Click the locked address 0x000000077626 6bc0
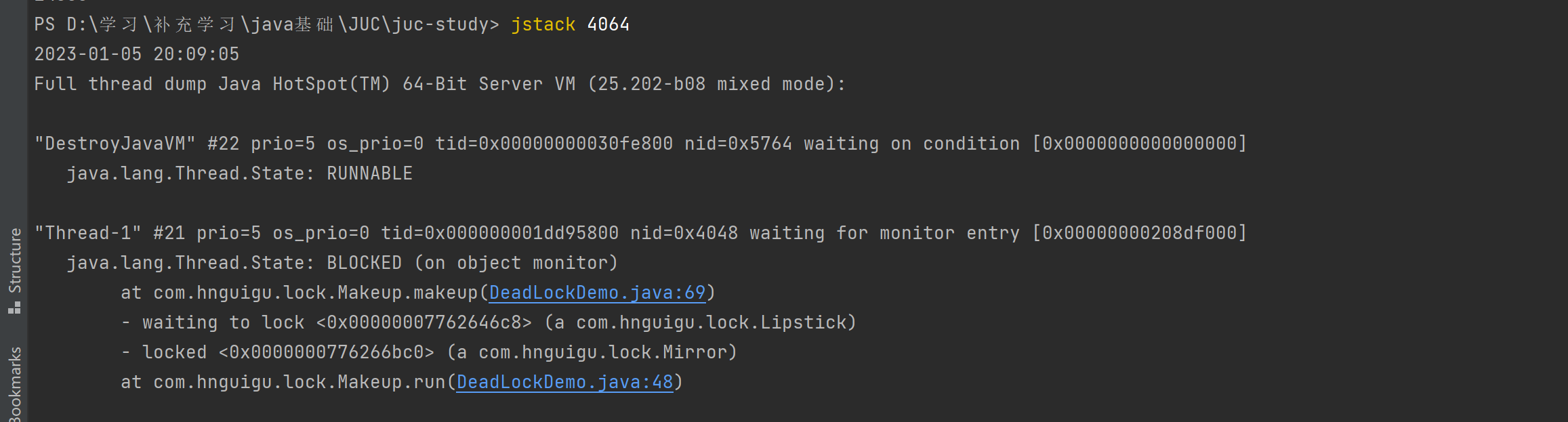The width and height of the screenshot is (1568, 422). (x=327, y=352)
